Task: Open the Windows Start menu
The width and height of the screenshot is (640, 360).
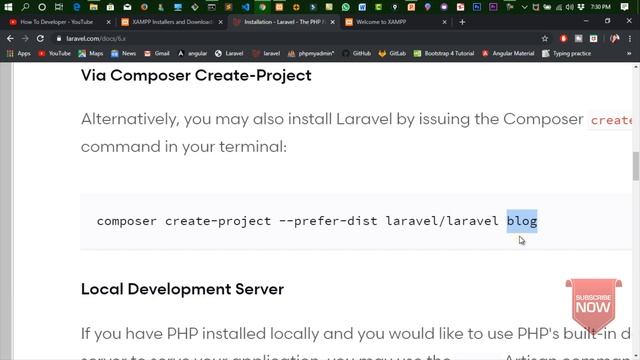Action: (8, 7)
